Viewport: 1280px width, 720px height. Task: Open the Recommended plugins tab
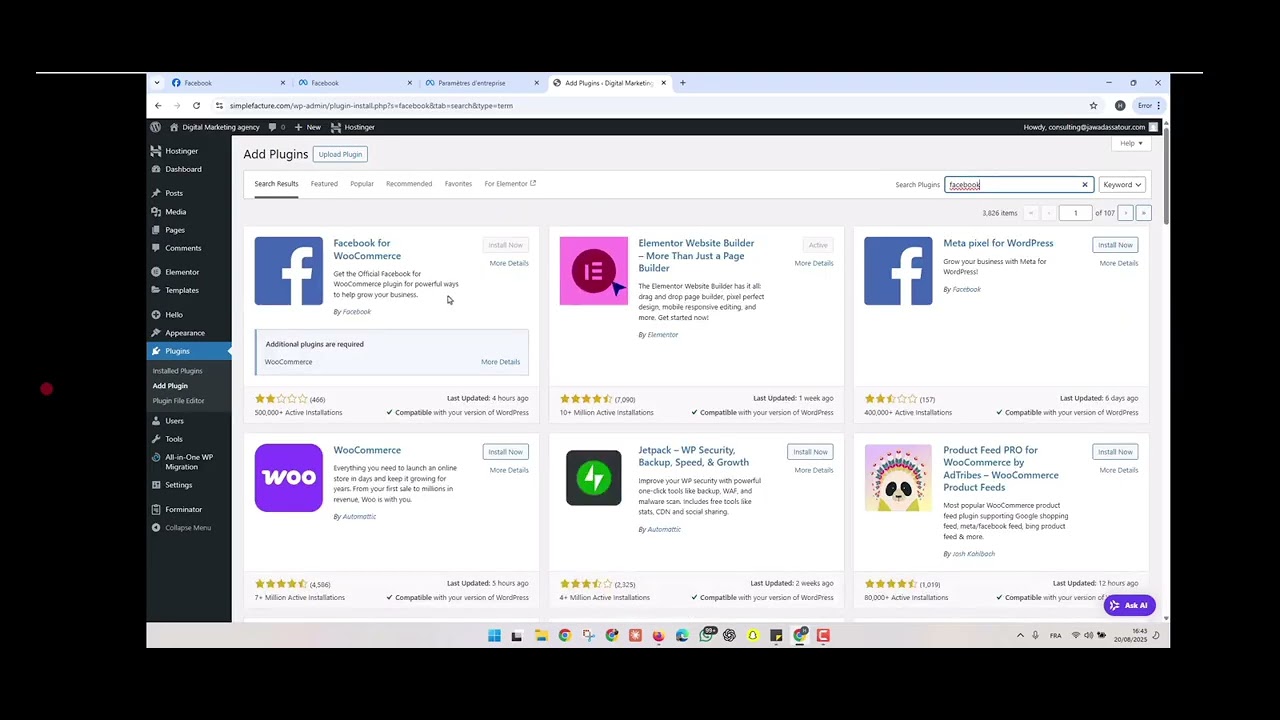click(409, 184)
